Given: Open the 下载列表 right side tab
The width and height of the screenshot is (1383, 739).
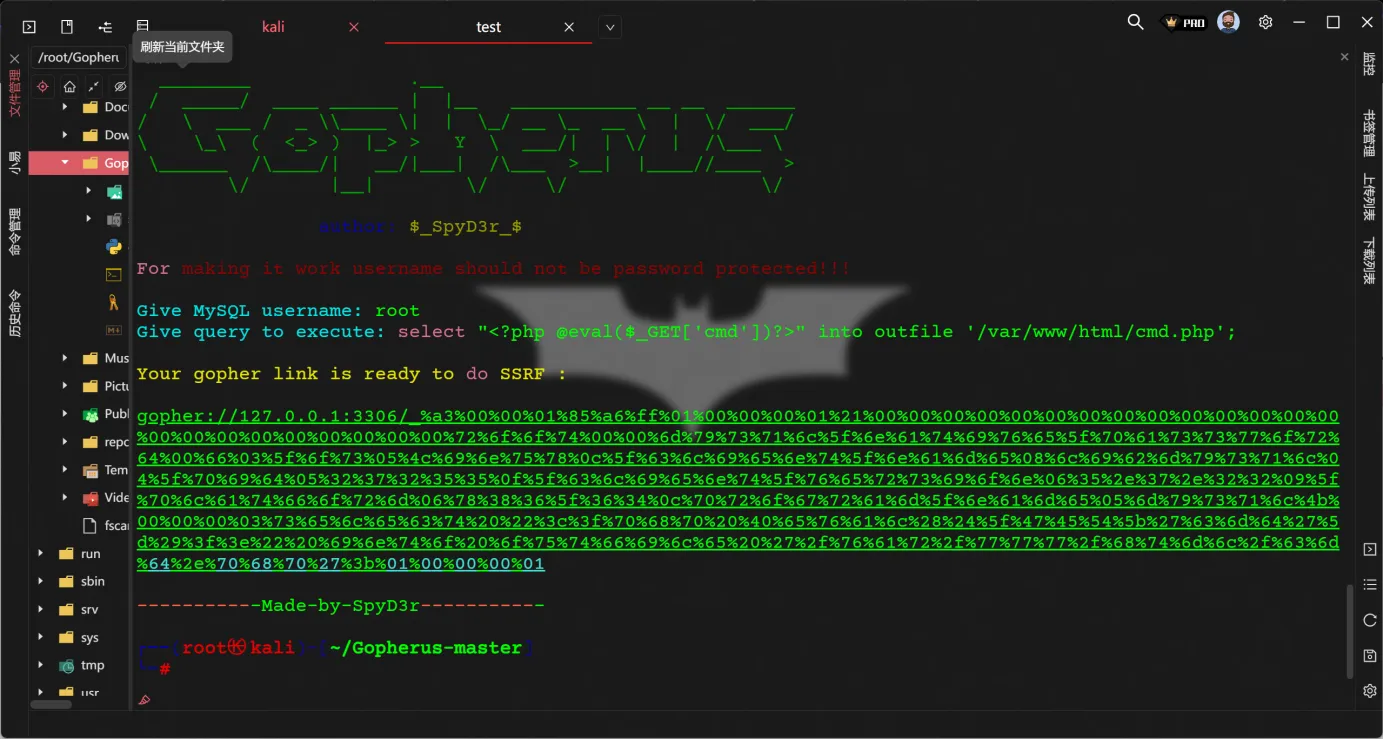Looking at the screenshot, I should coord(1369,261).
